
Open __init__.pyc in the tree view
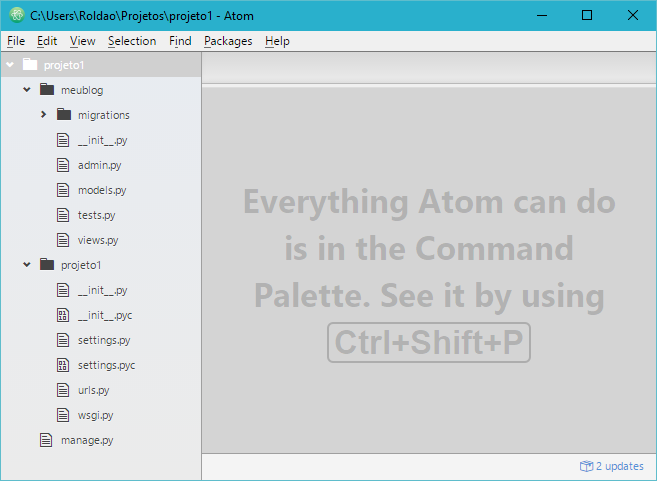105,315
